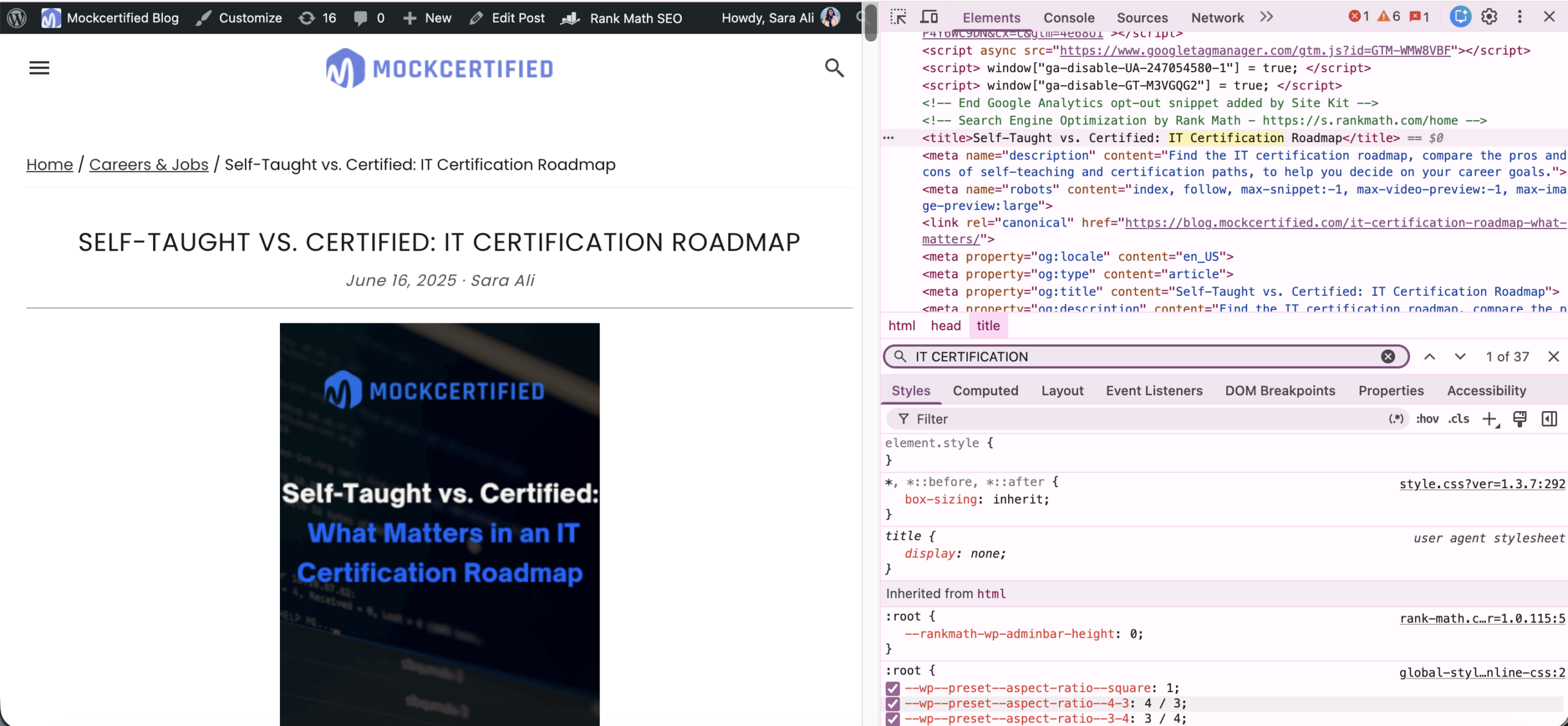This screenshot has height=726, width=1568.
Task: Open the Accessibility sidebar tab
Action: pyautogui.click(x=1487, y=391)
